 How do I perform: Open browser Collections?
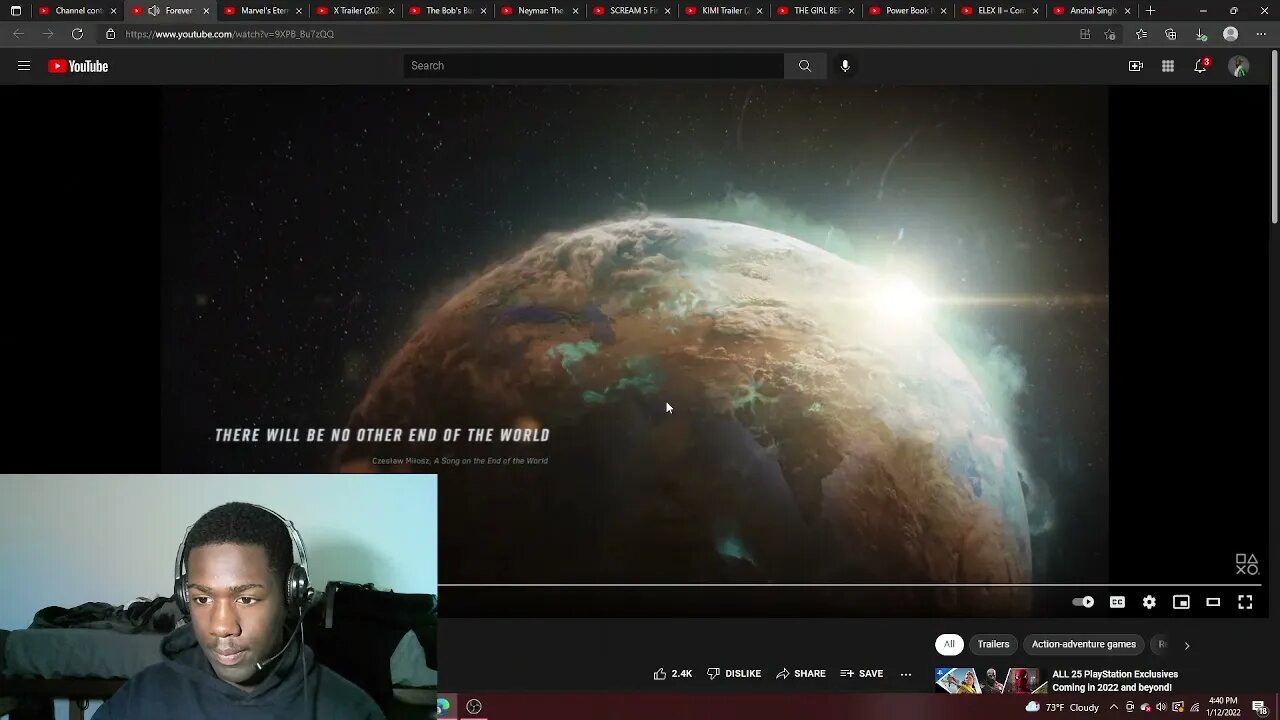(x=1171, y=34)
